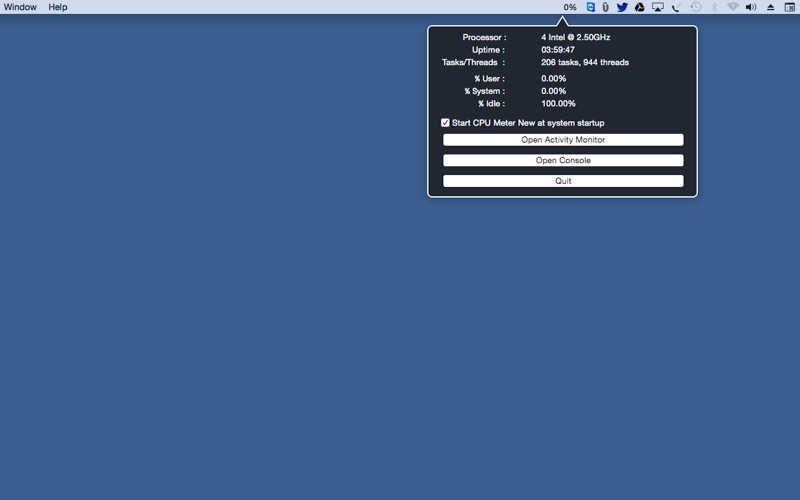Click the phone handset menu bar icon
This screenshot has width=800, height=500.
coord(677,7)
